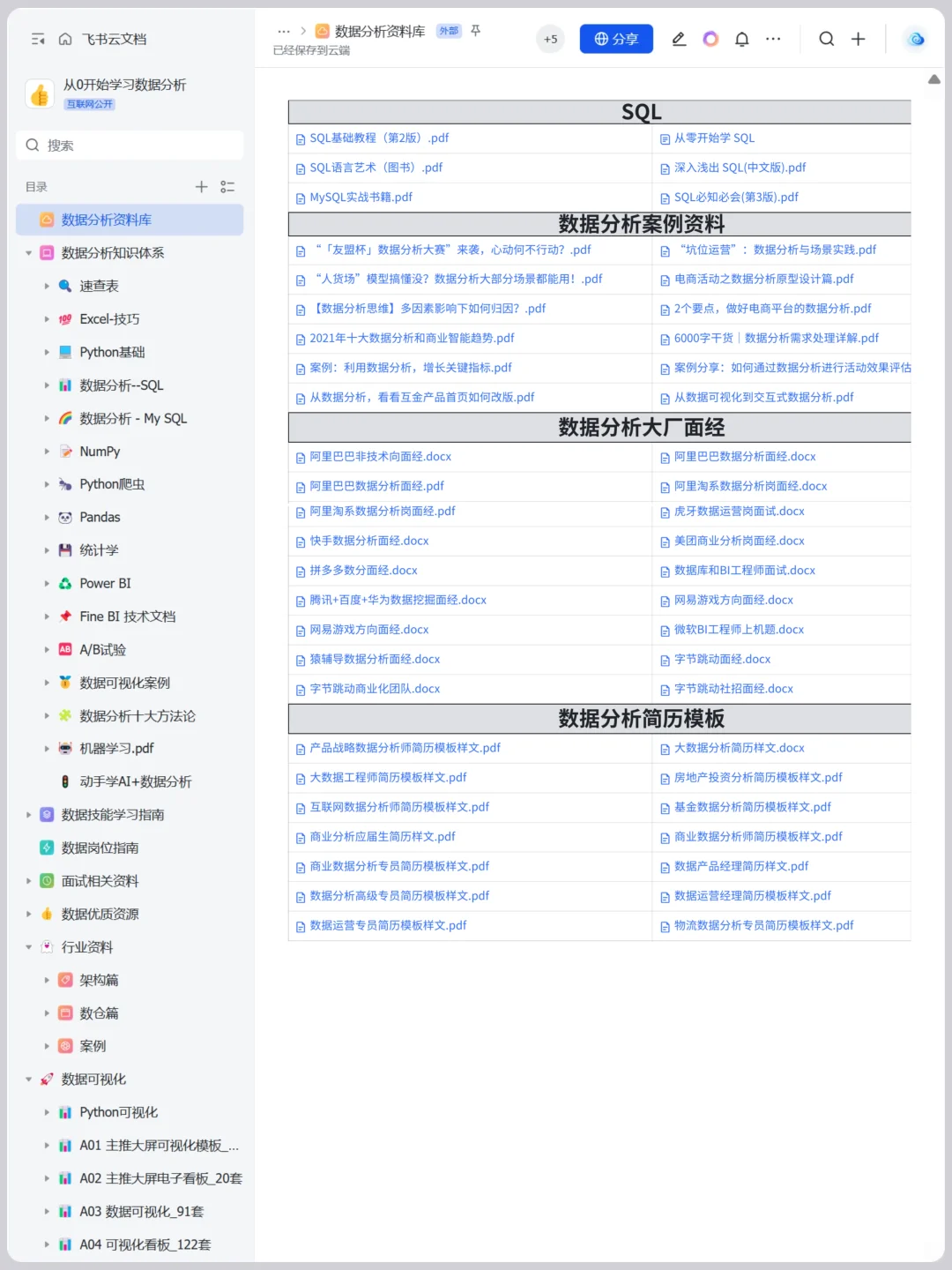Click the 互联网公开 label under the wiki name

click(x=90, y=104)
